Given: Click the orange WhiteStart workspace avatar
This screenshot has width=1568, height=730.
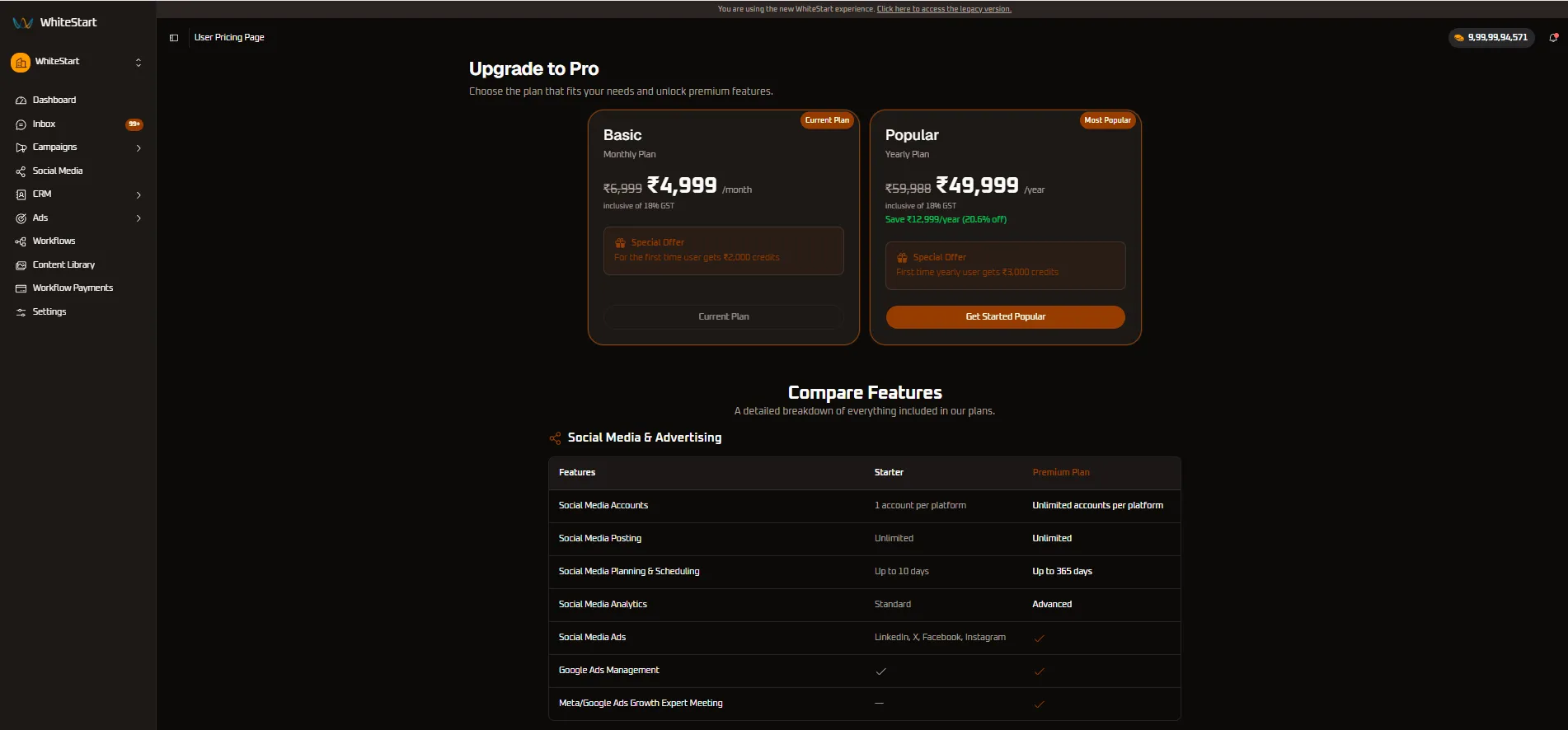Looking at the screenshot, I should click(x=21, y=62).
